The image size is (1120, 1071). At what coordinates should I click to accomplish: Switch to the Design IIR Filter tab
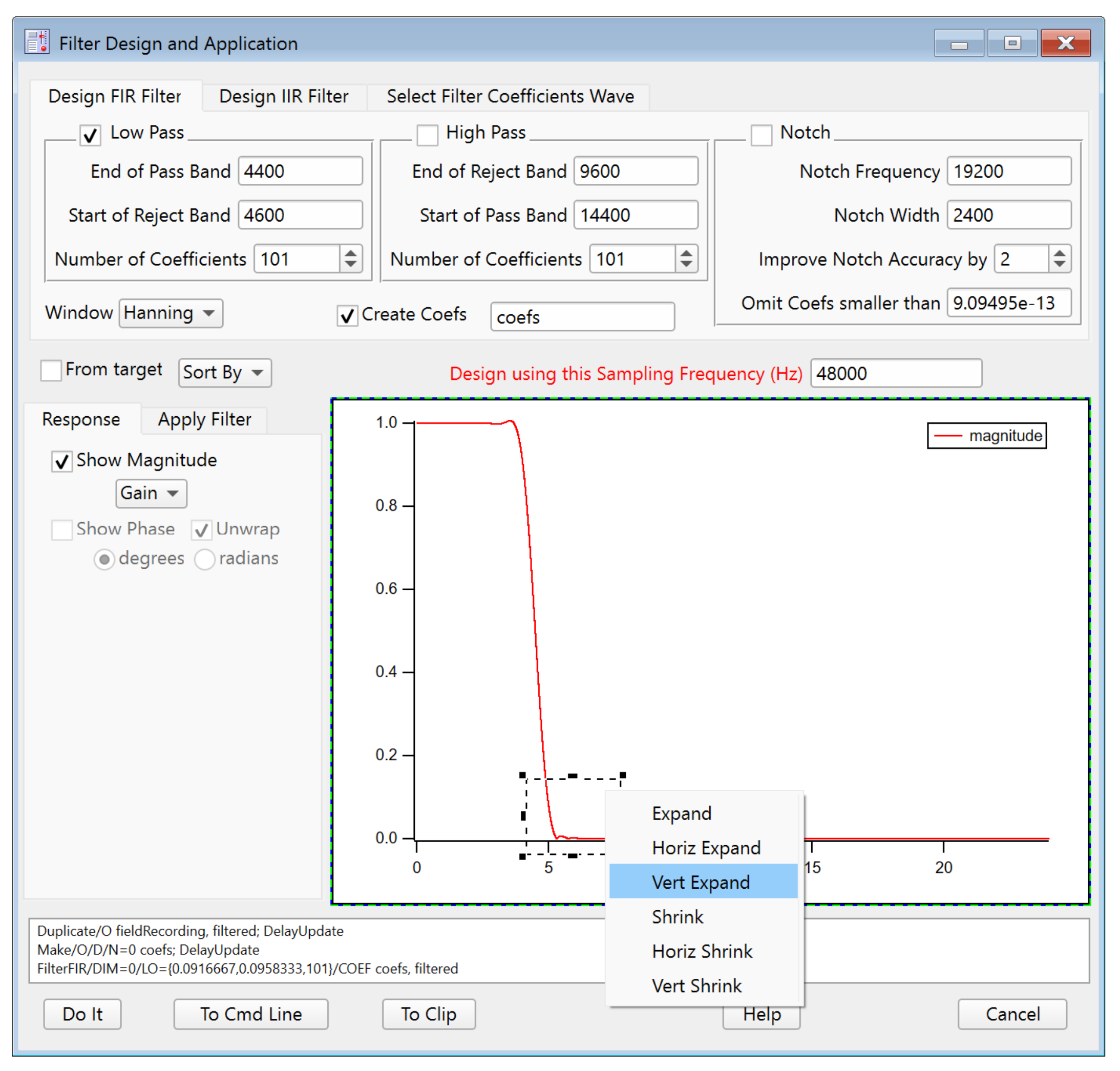283,96
